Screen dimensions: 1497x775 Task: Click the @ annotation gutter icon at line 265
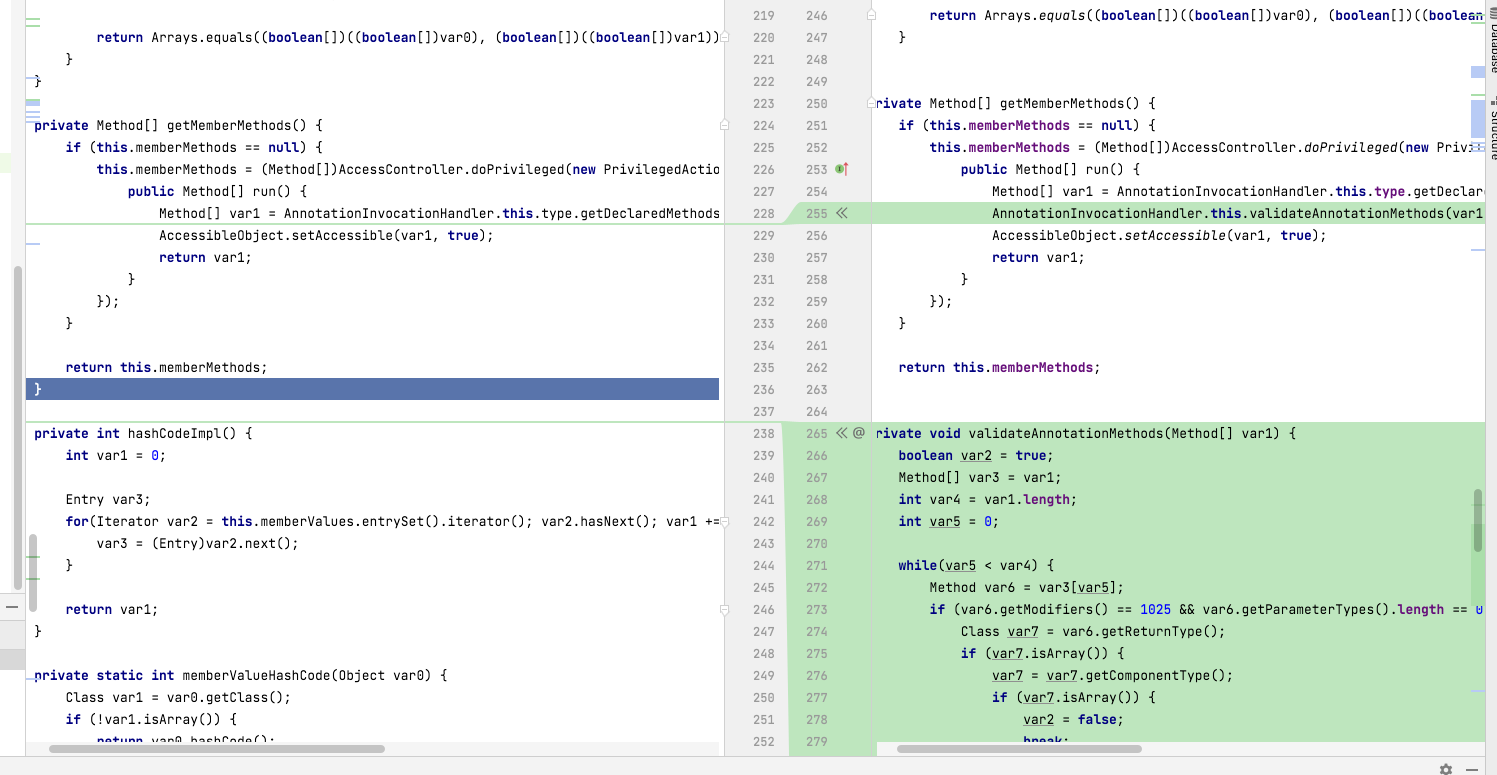point(858,433)
